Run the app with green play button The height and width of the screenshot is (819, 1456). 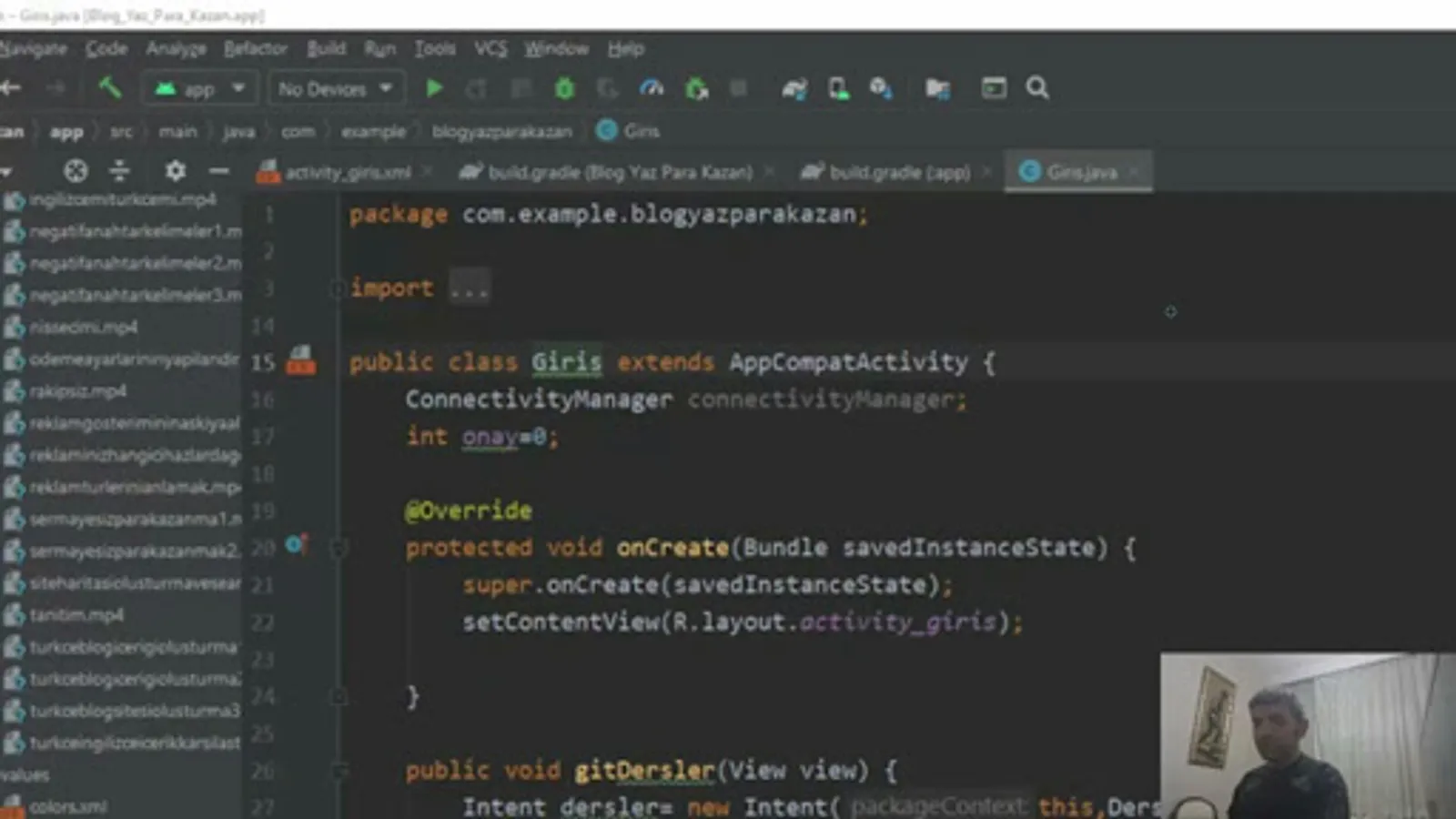(x=434, y=88)
